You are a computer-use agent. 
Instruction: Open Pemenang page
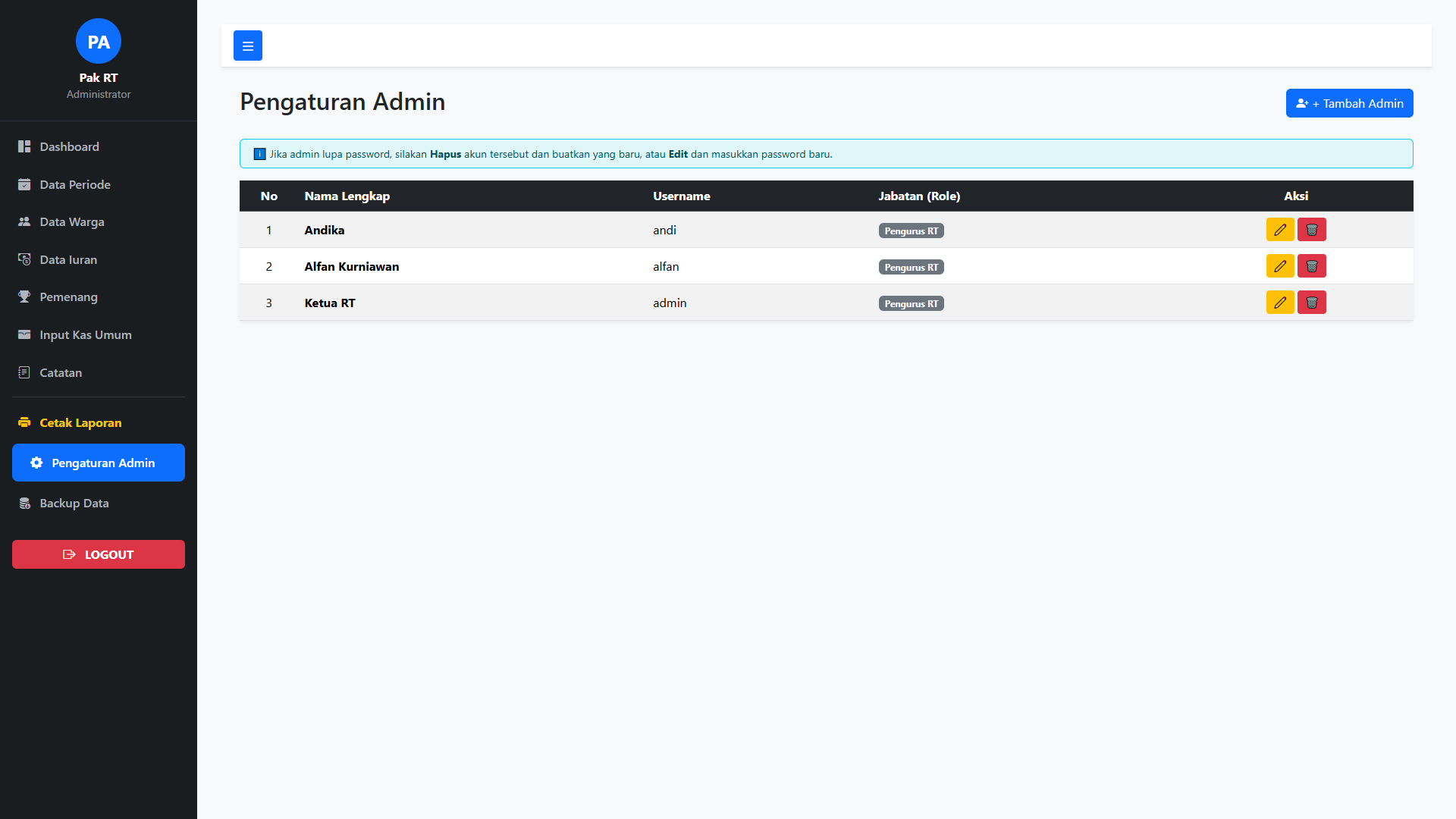tap(68, 297)
